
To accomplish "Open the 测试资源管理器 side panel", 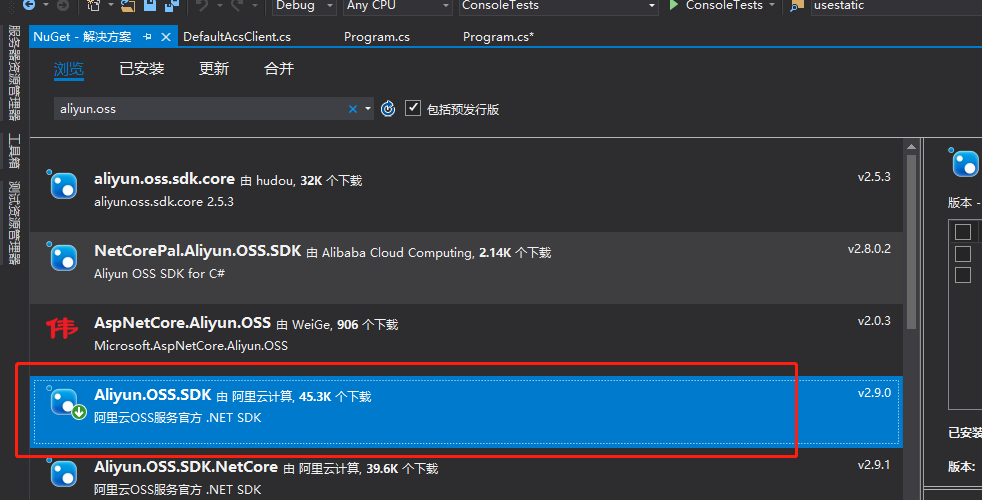I will (x=14, y=222).
